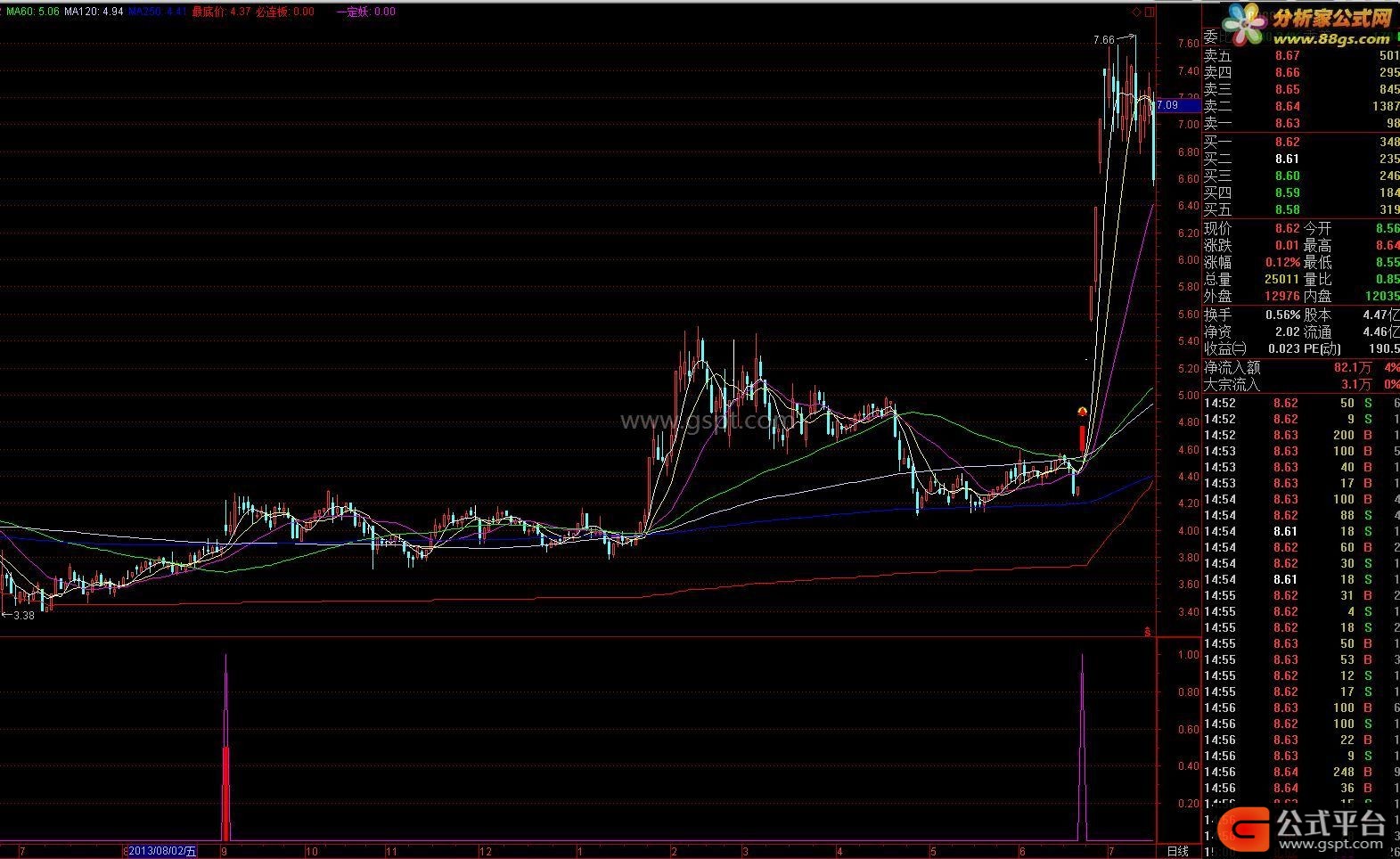1400x859 pixels.
Task: Select the 卖四 8.66 ask row
Action: 1301,72
